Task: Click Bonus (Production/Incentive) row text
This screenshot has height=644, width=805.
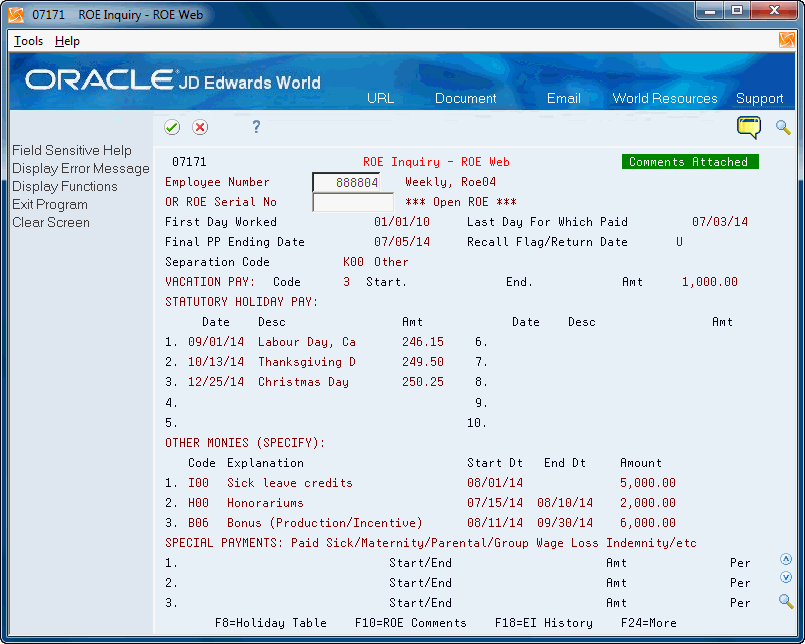Action: 325,523
